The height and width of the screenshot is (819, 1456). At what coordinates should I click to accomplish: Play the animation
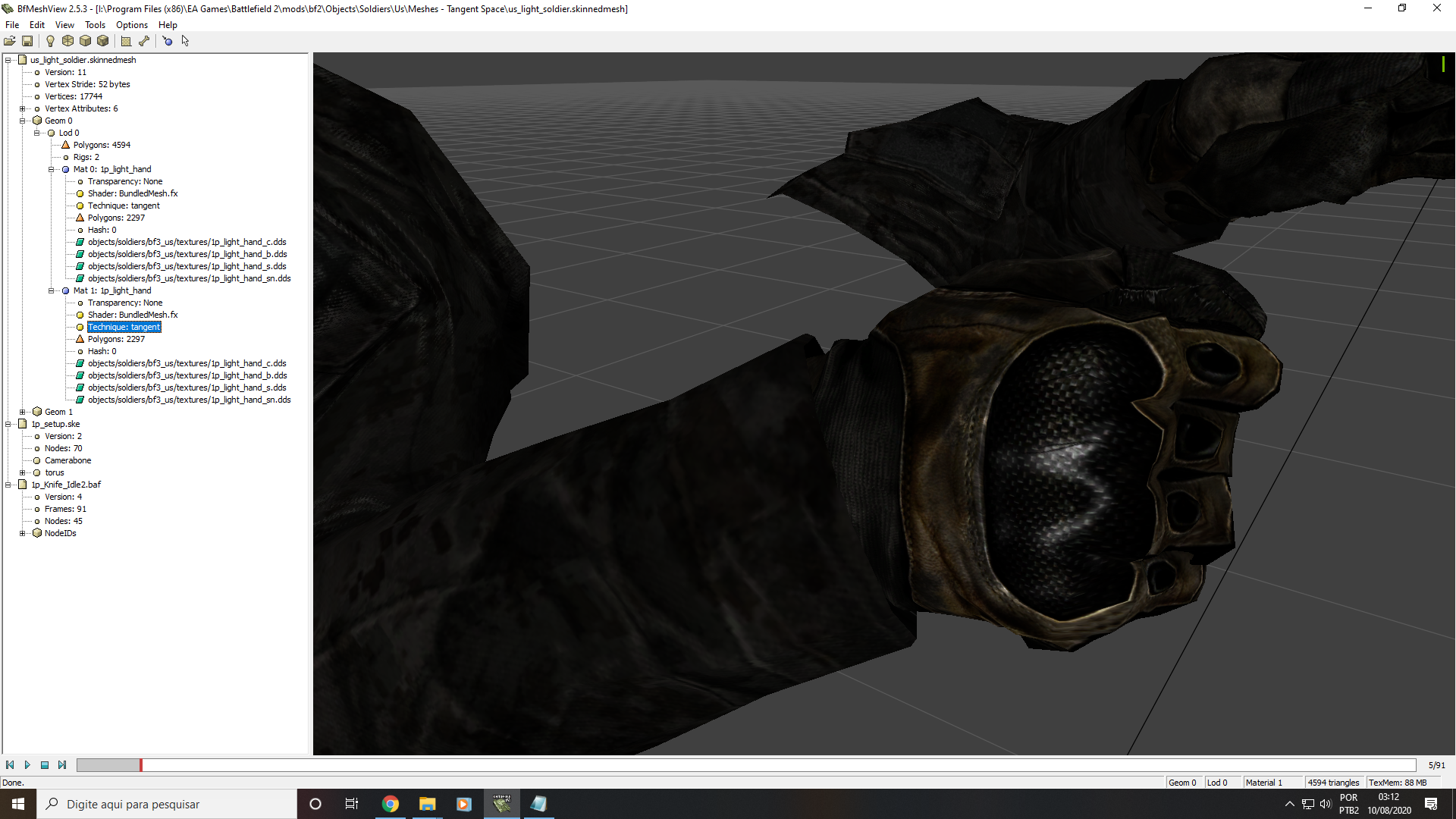(27, 765)
